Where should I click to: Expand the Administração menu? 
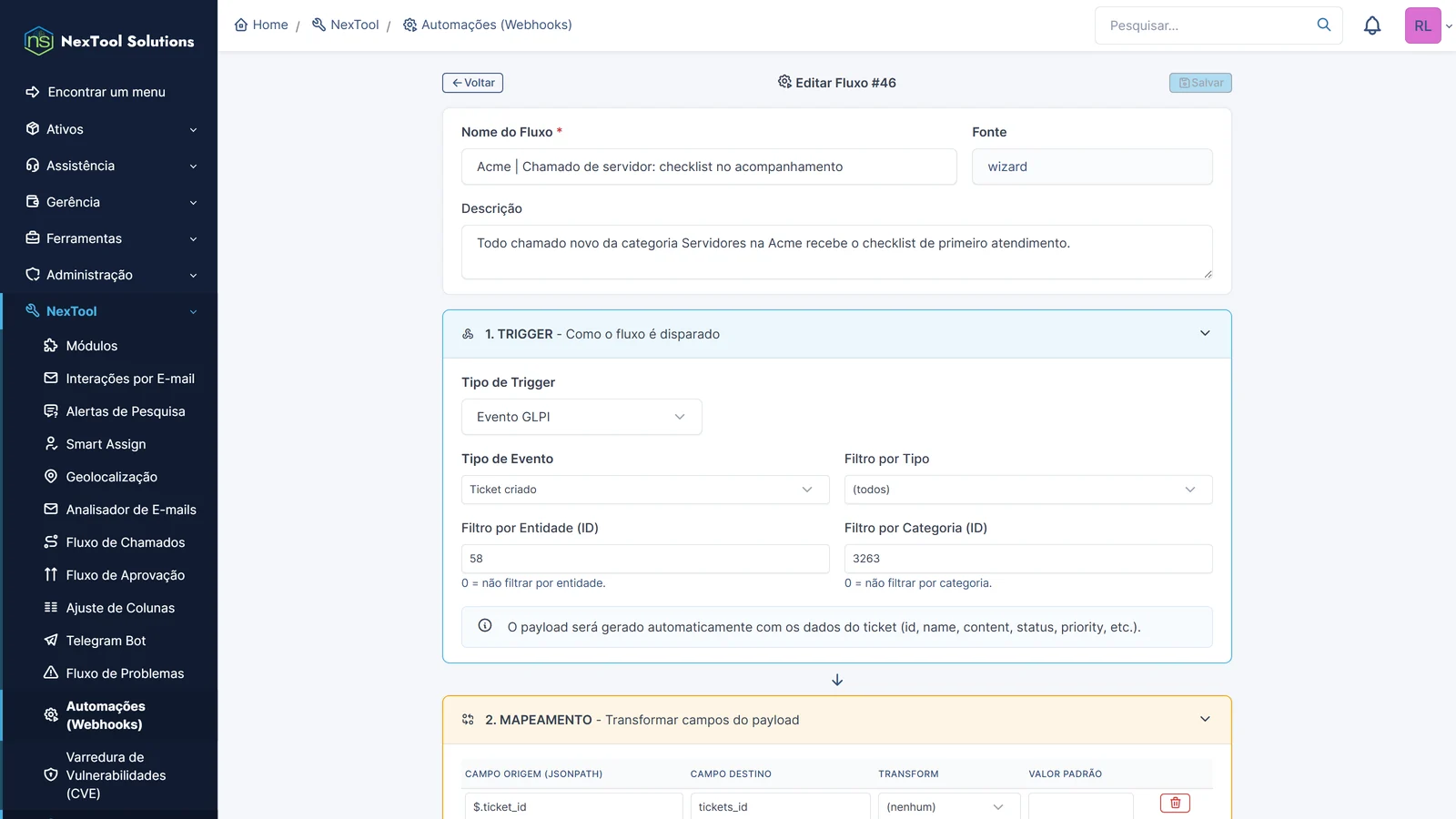tap(109, 275)
